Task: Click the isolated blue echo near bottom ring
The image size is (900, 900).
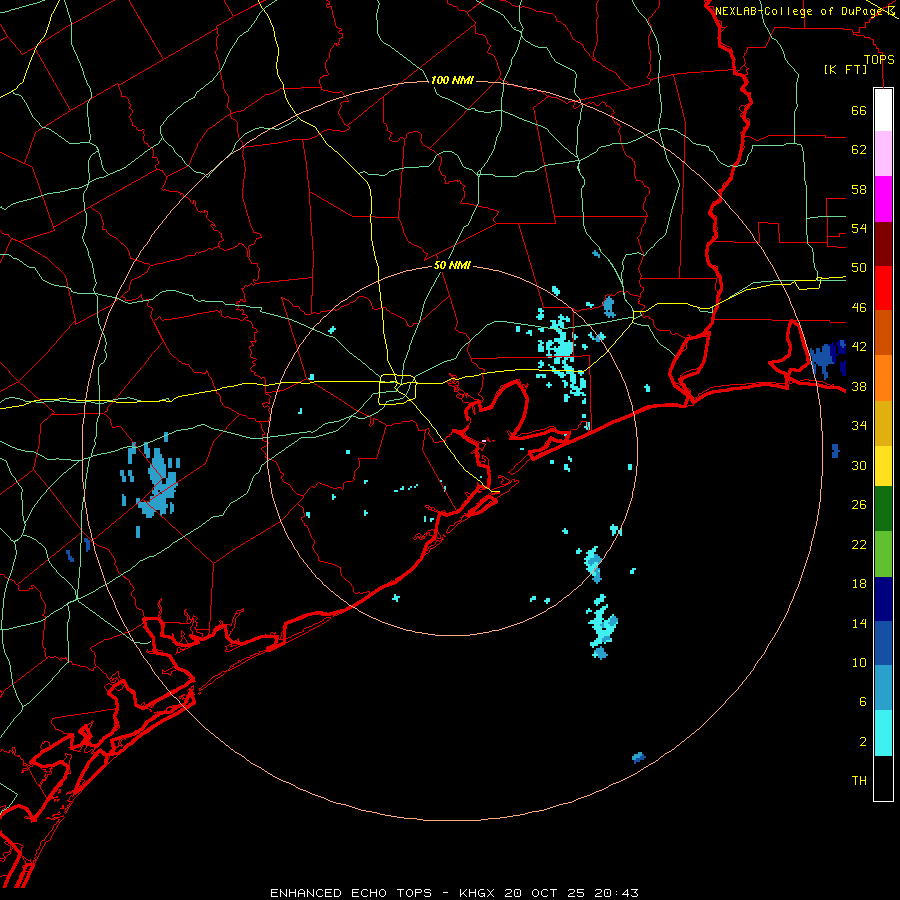Action: [x=638, y=758]
